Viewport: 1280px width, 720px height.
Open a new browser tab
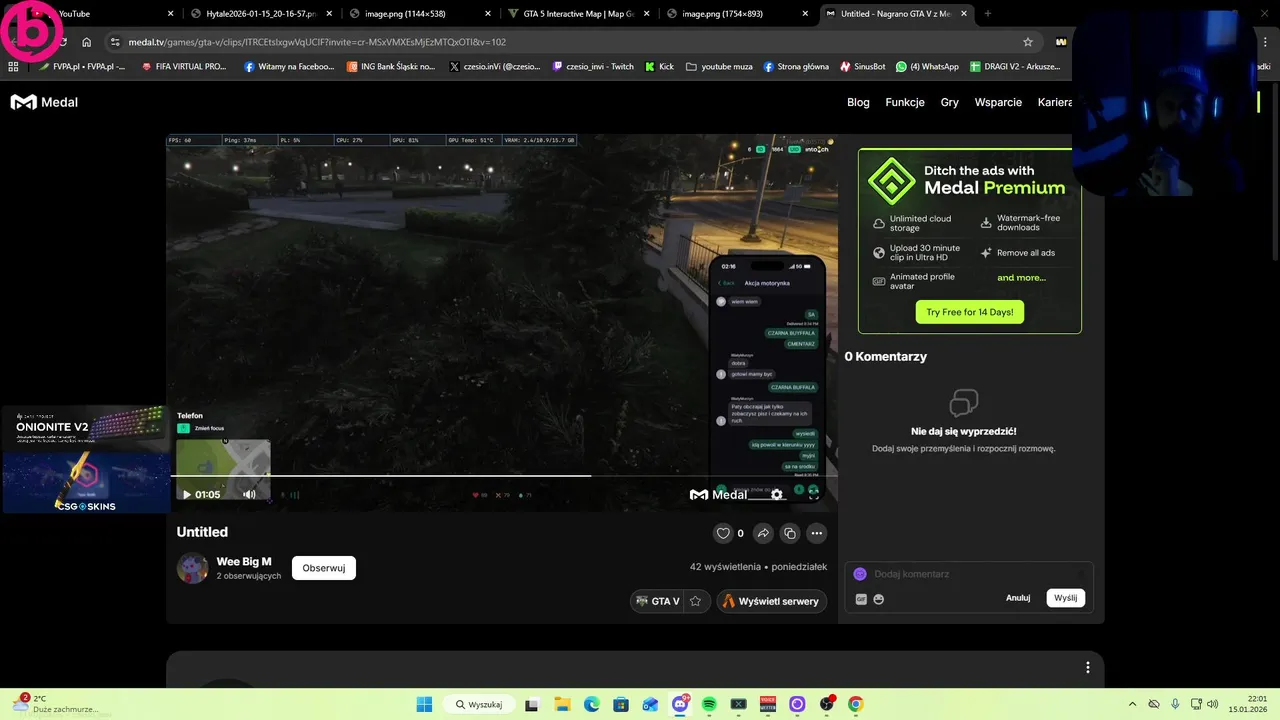point(988,14)
